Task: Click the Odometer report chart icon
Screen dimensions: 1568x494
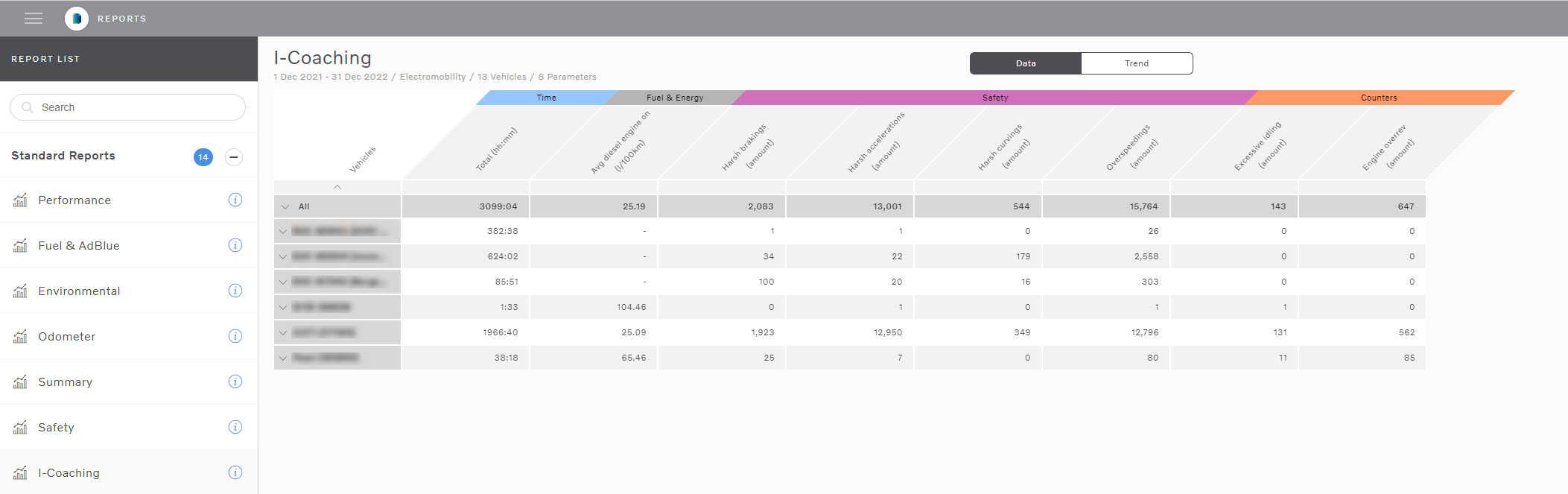Action: 21,336
